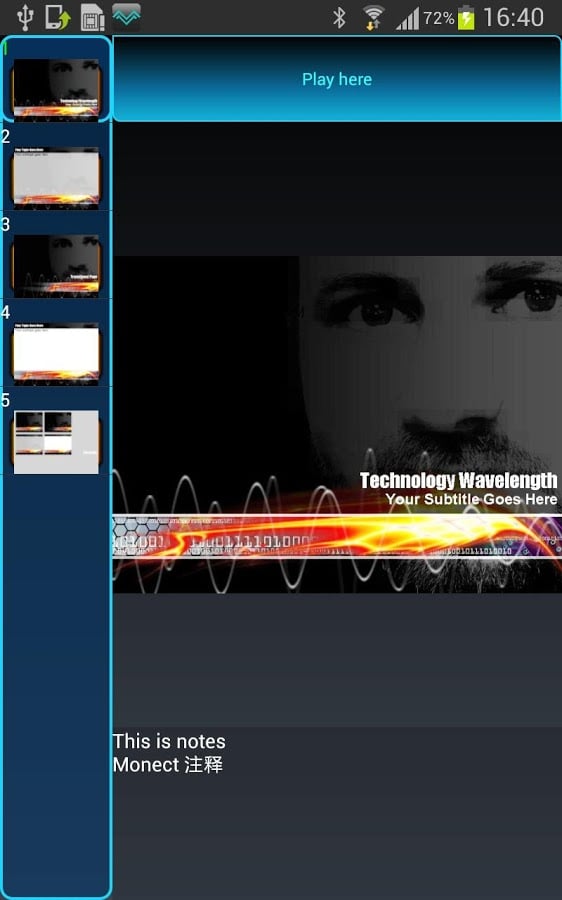The image size is (562, 900).
Task: Open the Monect wave notification icon
Action: [x=126, y=17]
